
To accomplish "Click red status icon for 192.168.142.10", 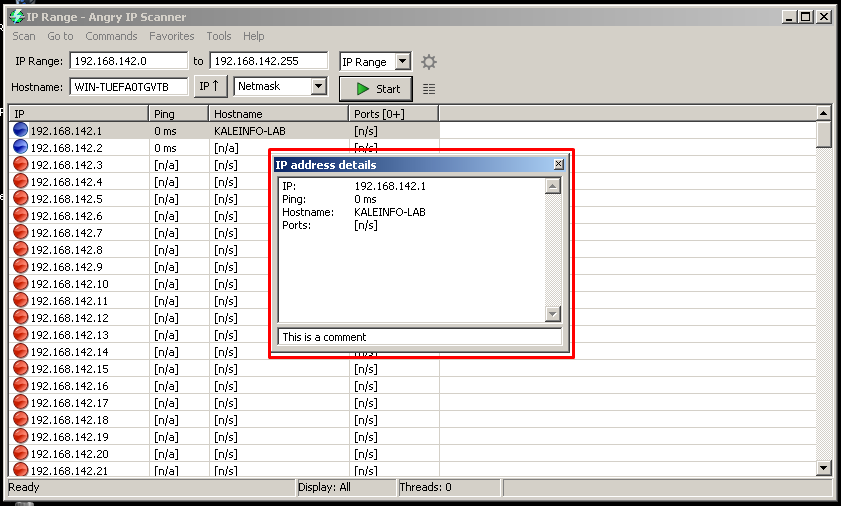I will tap(20, 283).
